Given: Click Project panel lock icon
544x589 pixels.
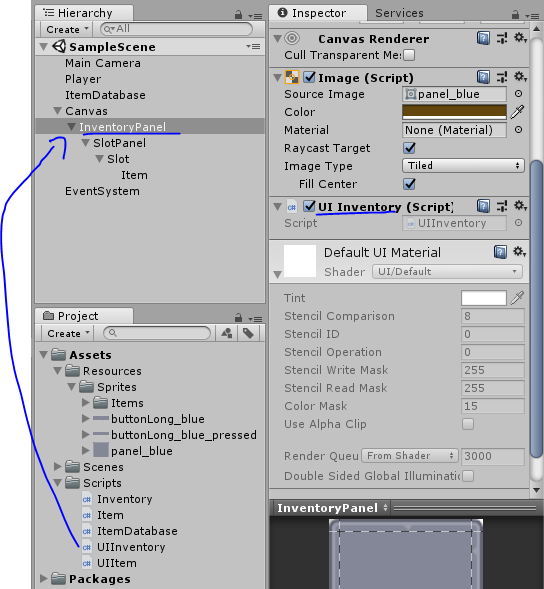Looking at the screenshot, I should (238, 318).
